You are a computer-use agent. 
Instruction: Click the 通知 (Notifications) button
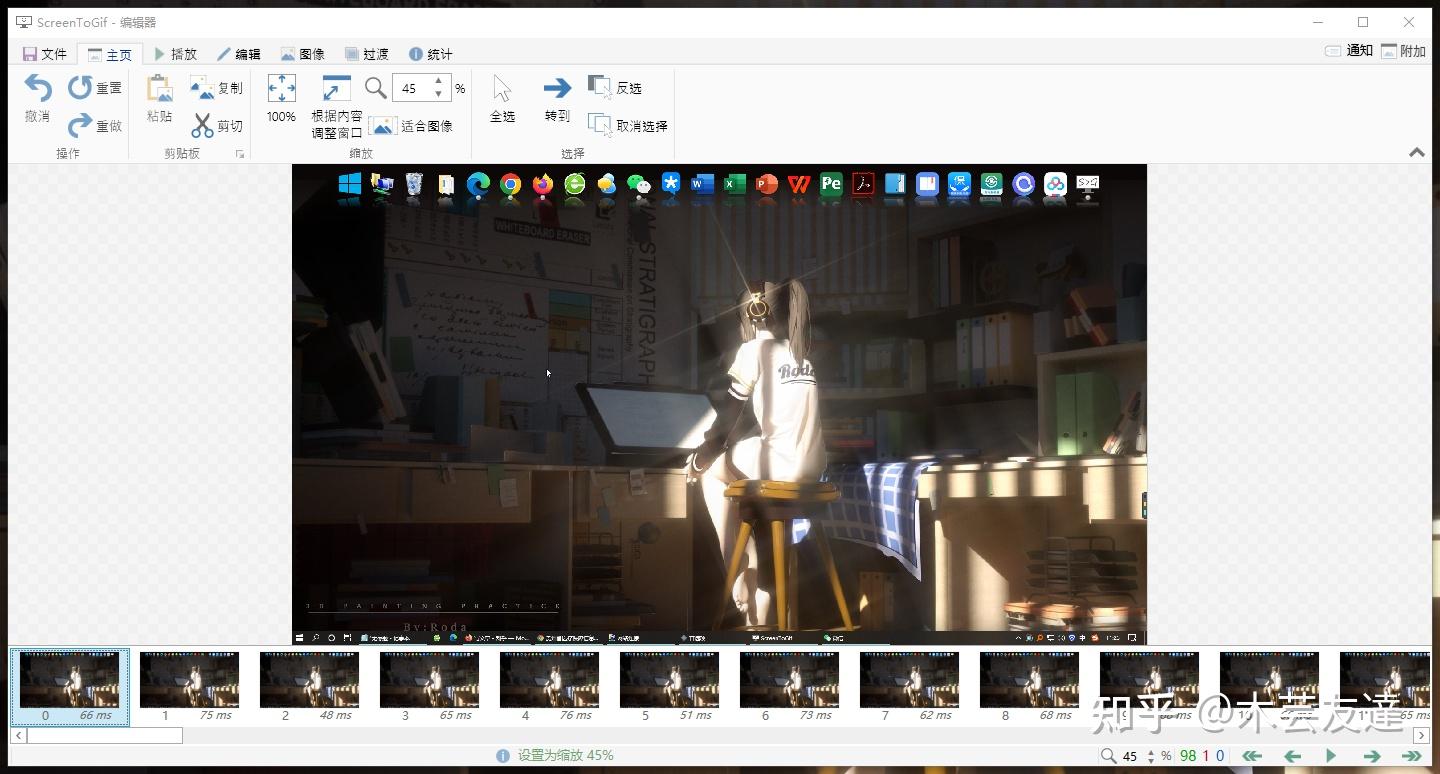pyautogui.click(x=1349, y=51)
